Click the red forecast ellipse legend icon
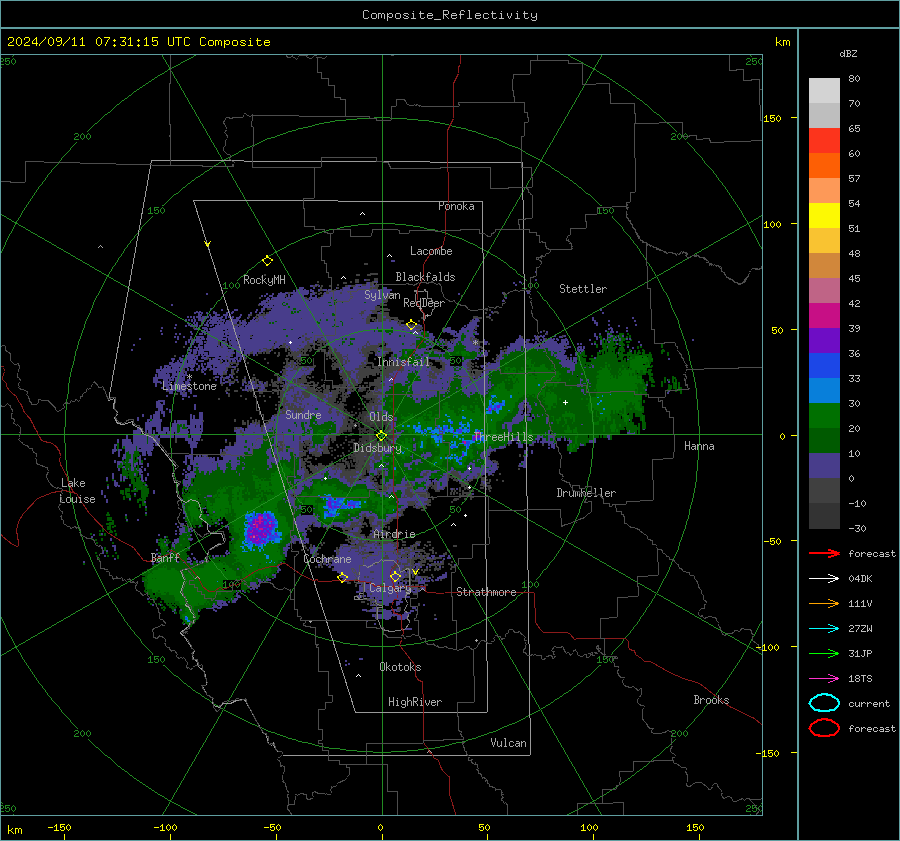This screenshot has height=841, width=900. 824,728
